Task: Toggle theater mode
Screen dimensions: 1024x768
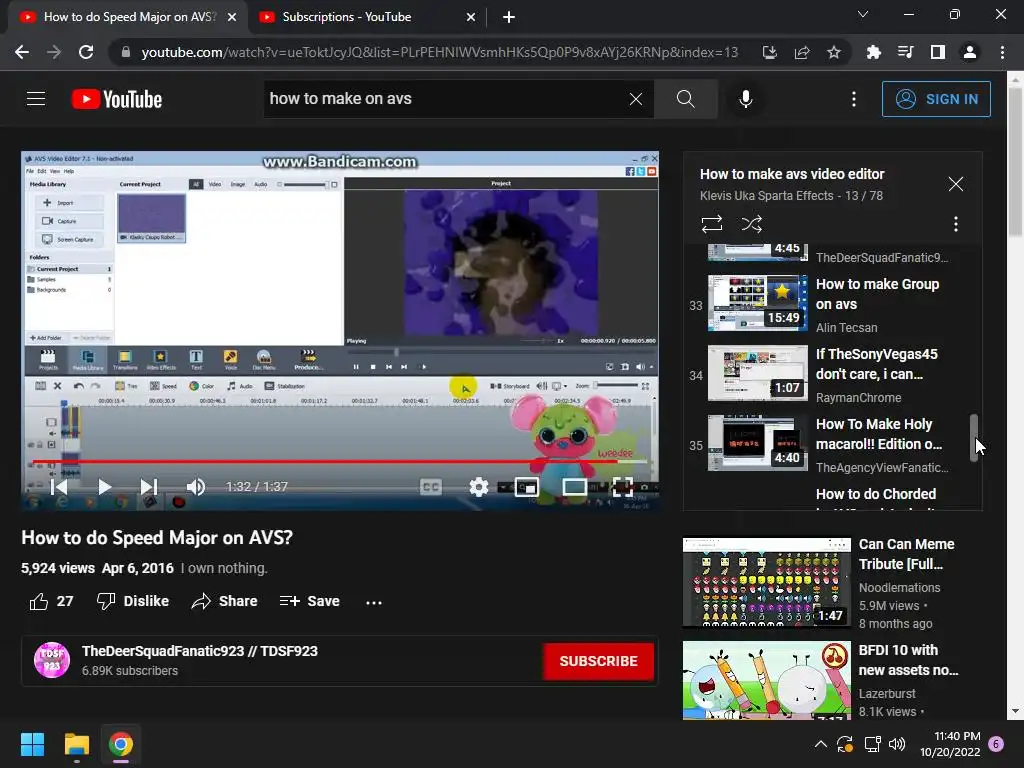Action: pos(575,487)
